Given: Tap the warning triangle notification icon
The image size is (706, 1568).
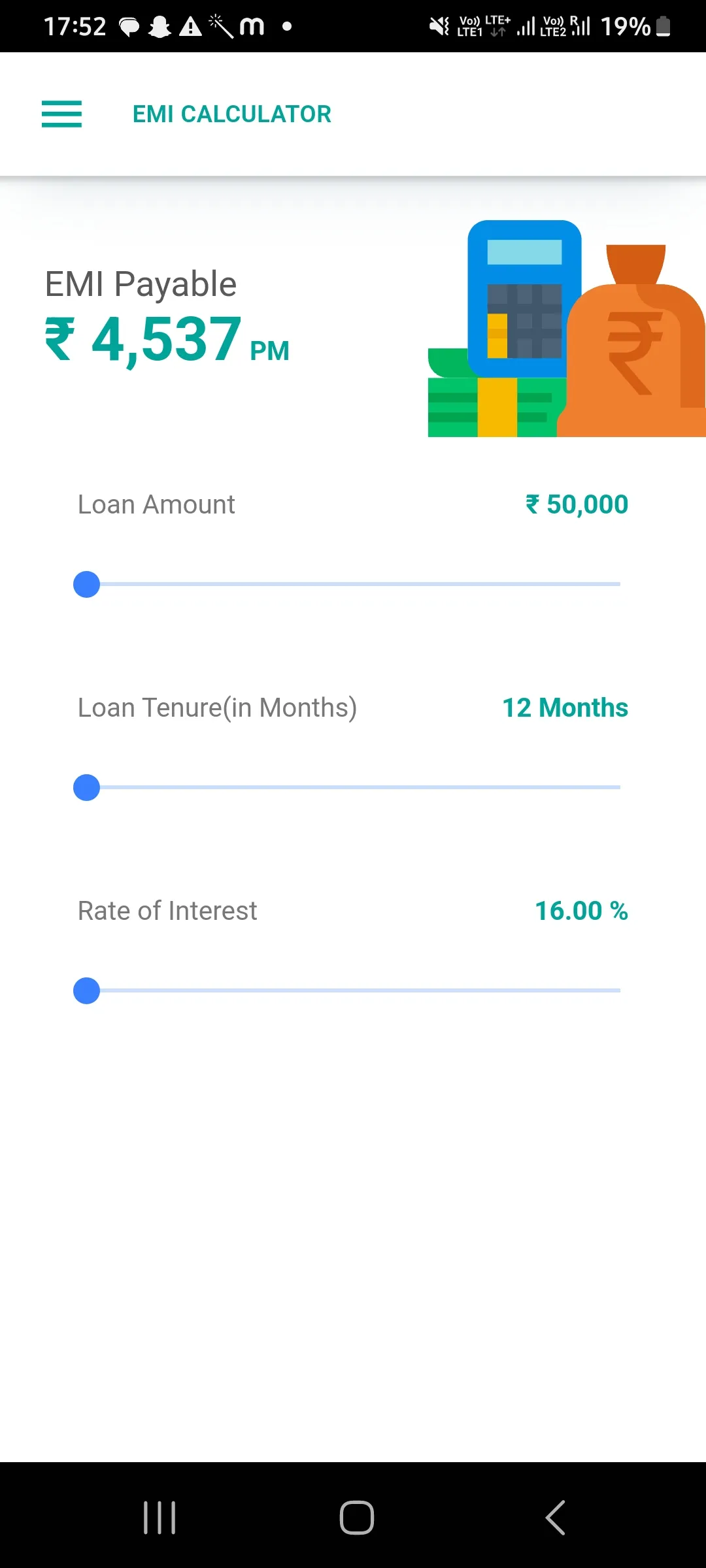Looking at the screenshot, I should click(190, 27).
